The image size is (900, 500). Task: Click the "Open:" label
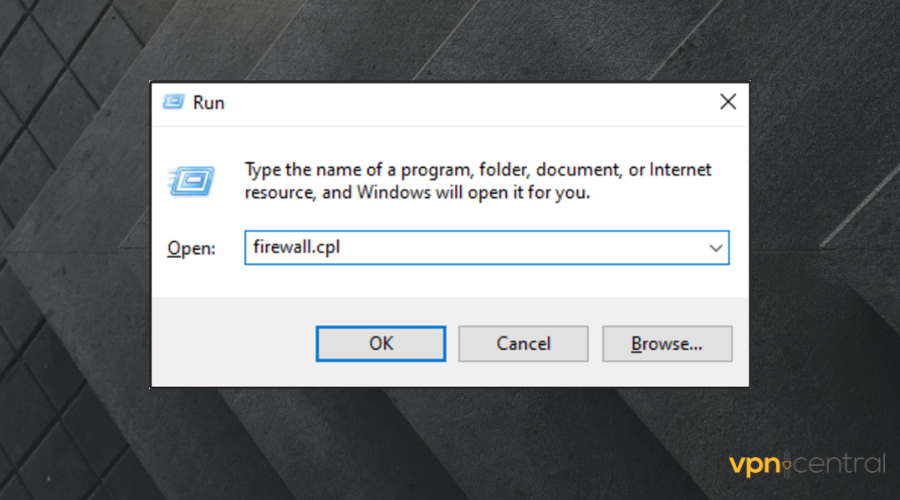[x=190, y=249]
